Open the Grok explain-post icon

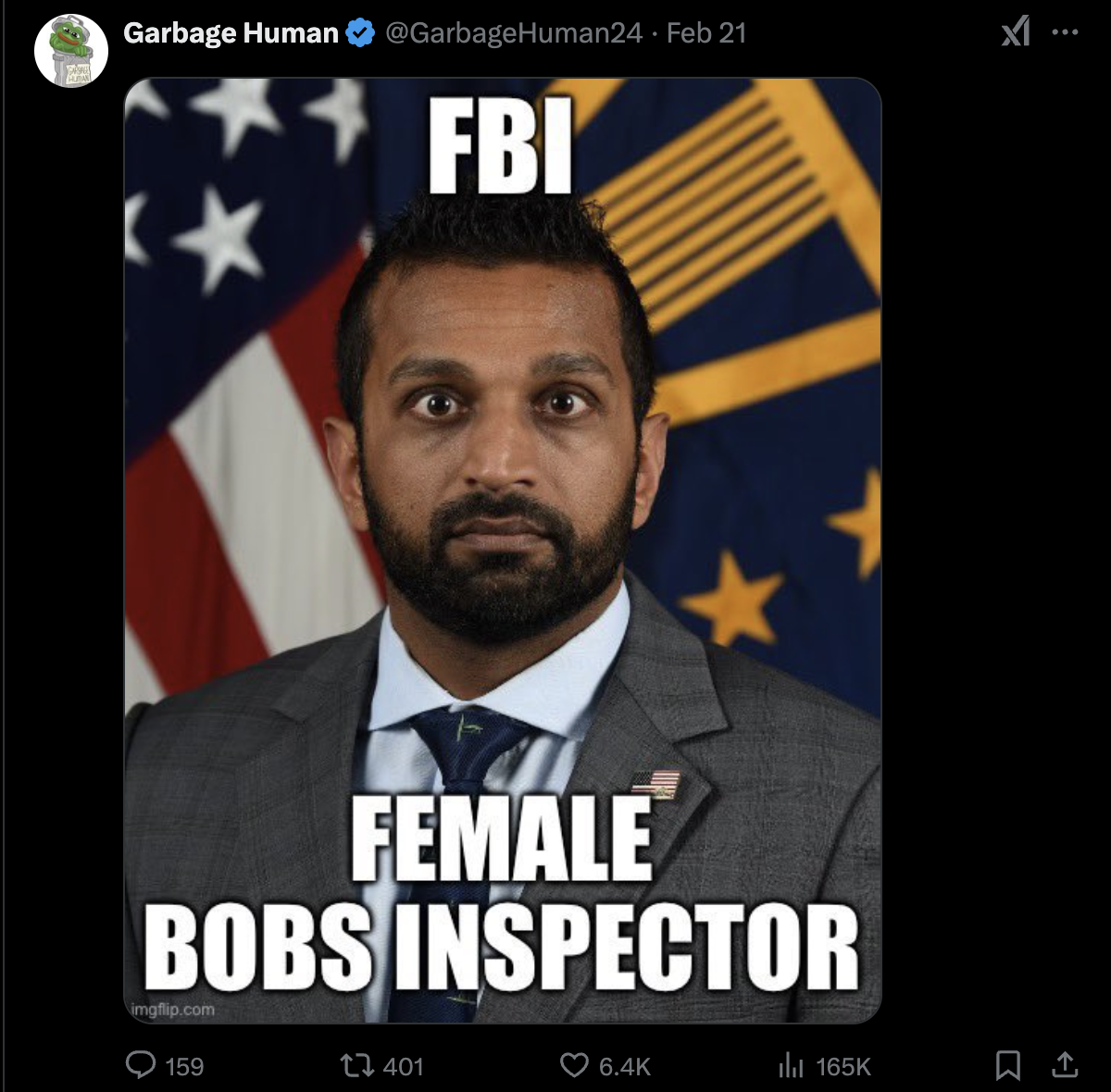(1016, 33)
